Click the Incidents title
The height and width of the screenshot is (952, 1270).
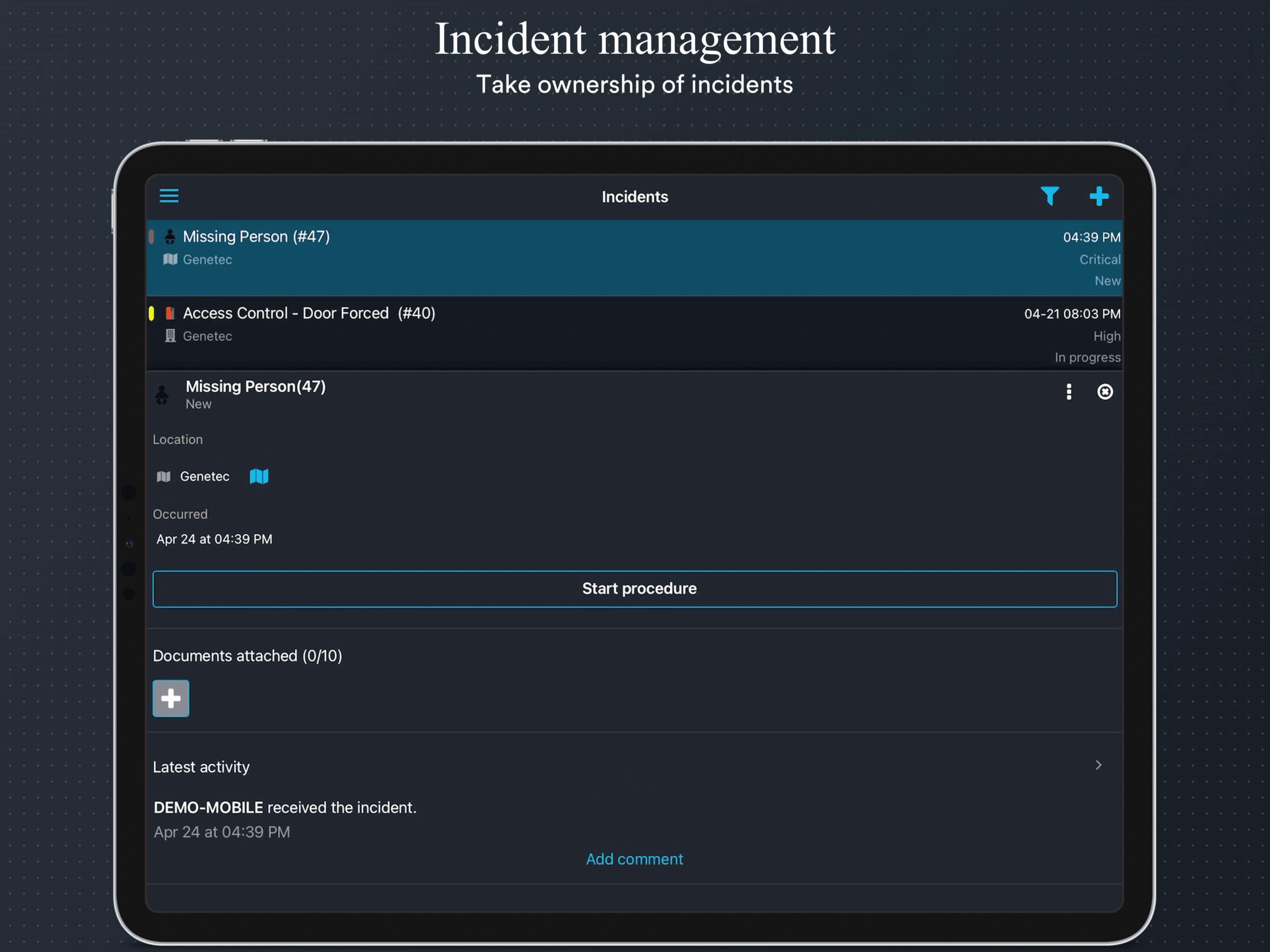coord(635,197)
